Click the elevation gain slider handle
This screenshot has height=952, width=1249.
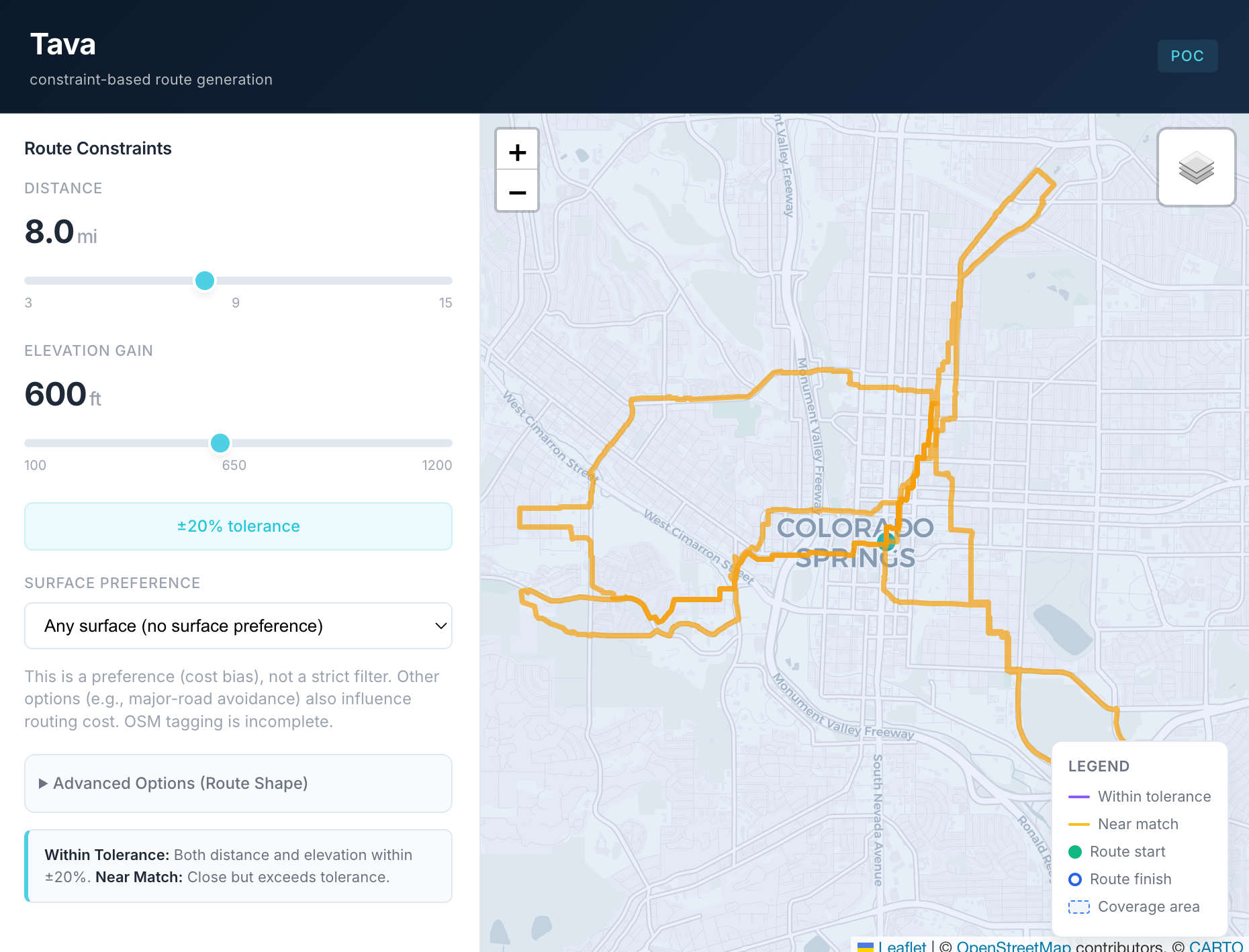(x=220, y=443)
